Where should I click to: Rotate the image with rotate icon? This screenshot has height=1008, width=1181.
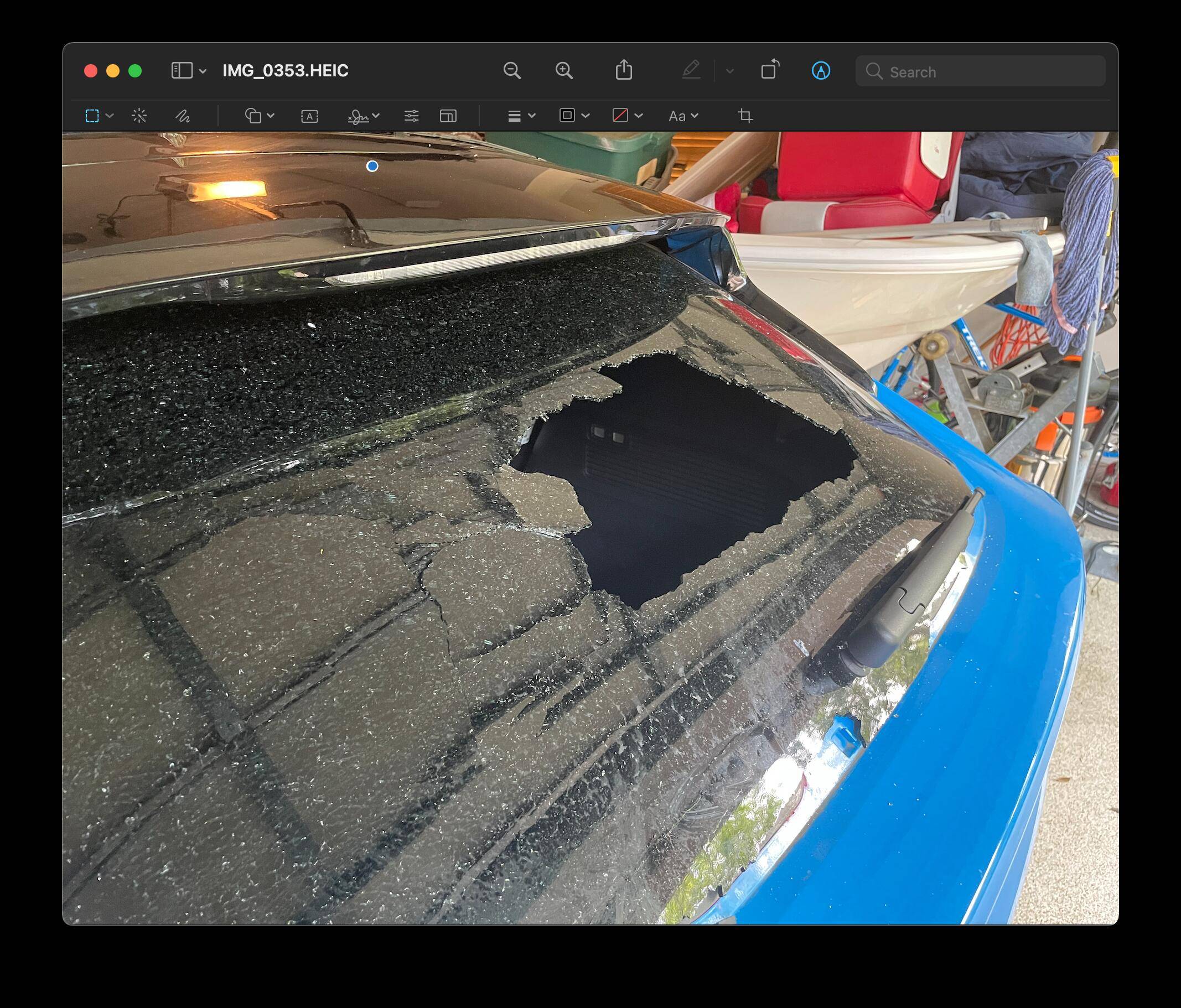point(770,70)
